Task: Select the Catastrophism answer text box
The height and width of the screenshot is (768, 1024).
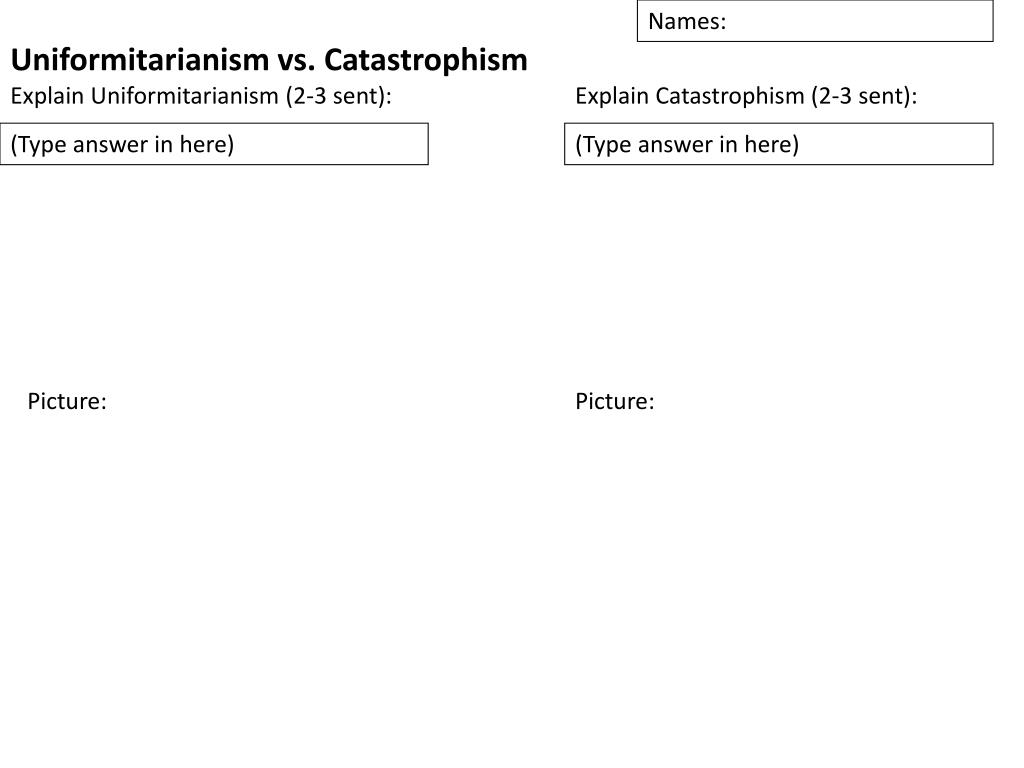Action: point(778,144)
